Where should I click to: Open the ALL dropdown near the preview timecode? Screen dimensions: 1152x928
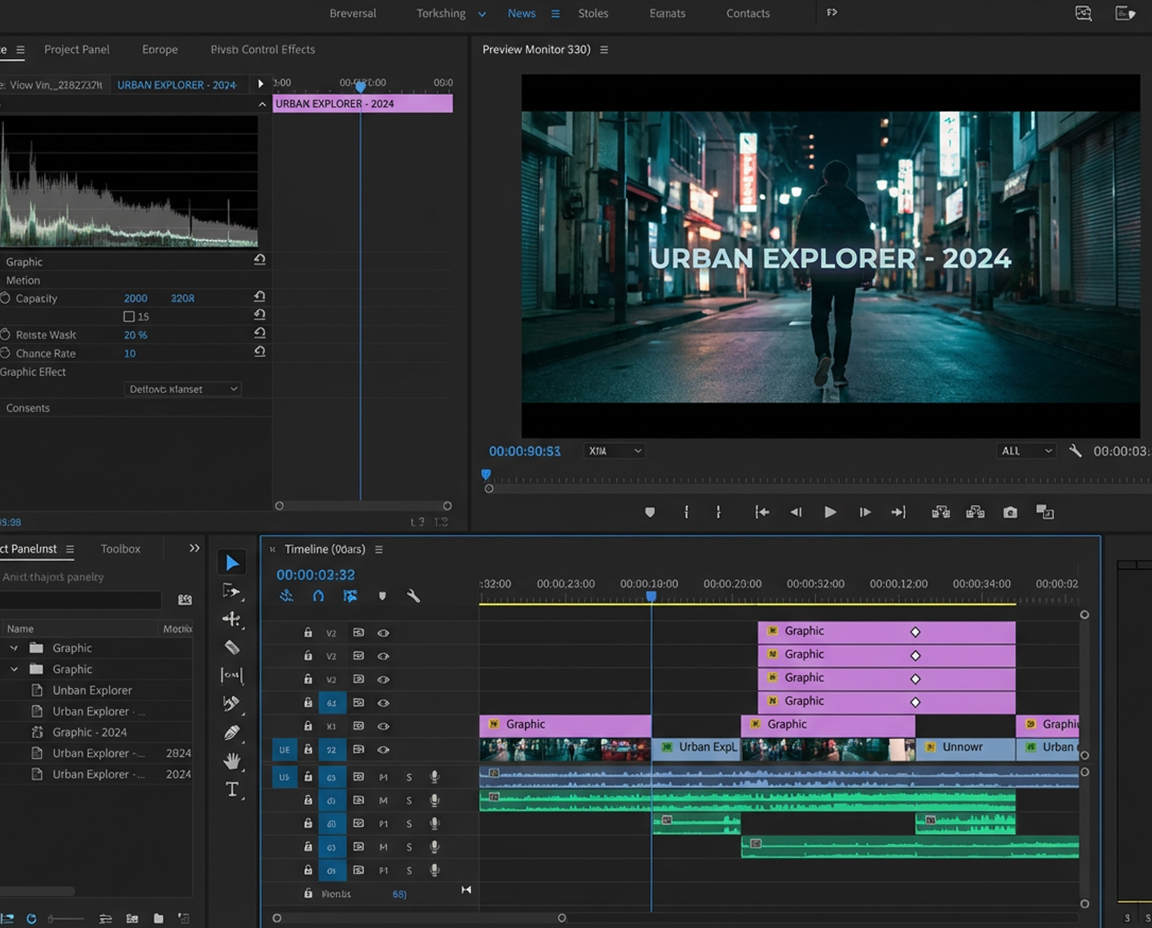(1025, 451)
